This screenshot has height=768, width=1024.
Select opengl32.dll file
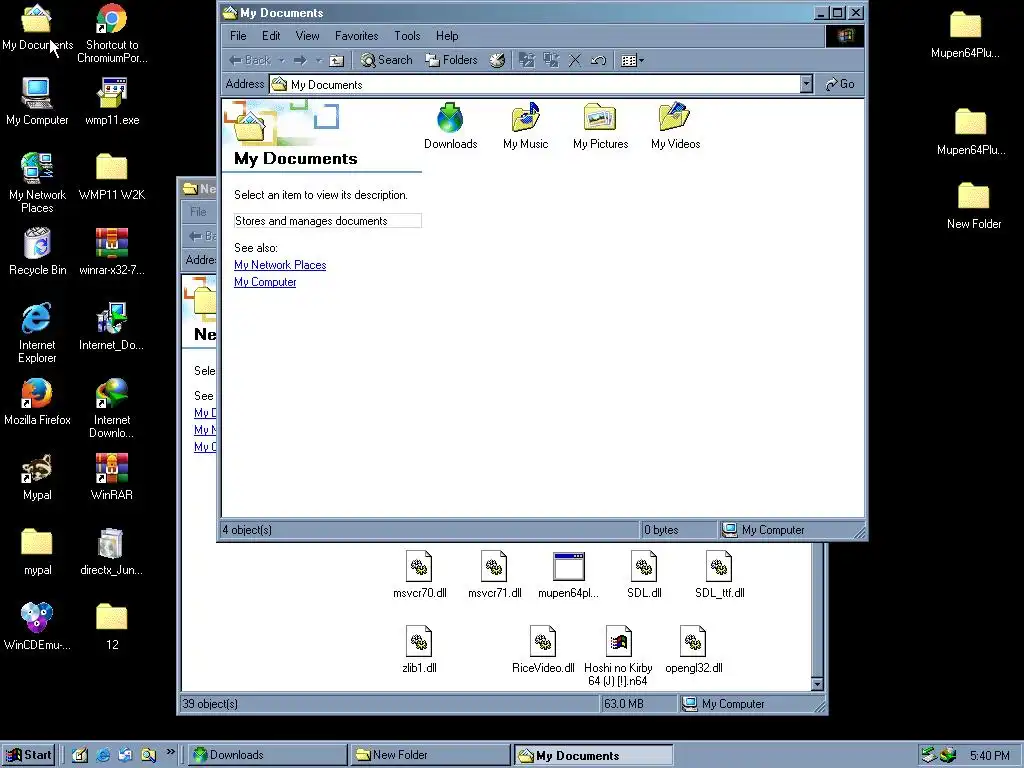[694, 650]
